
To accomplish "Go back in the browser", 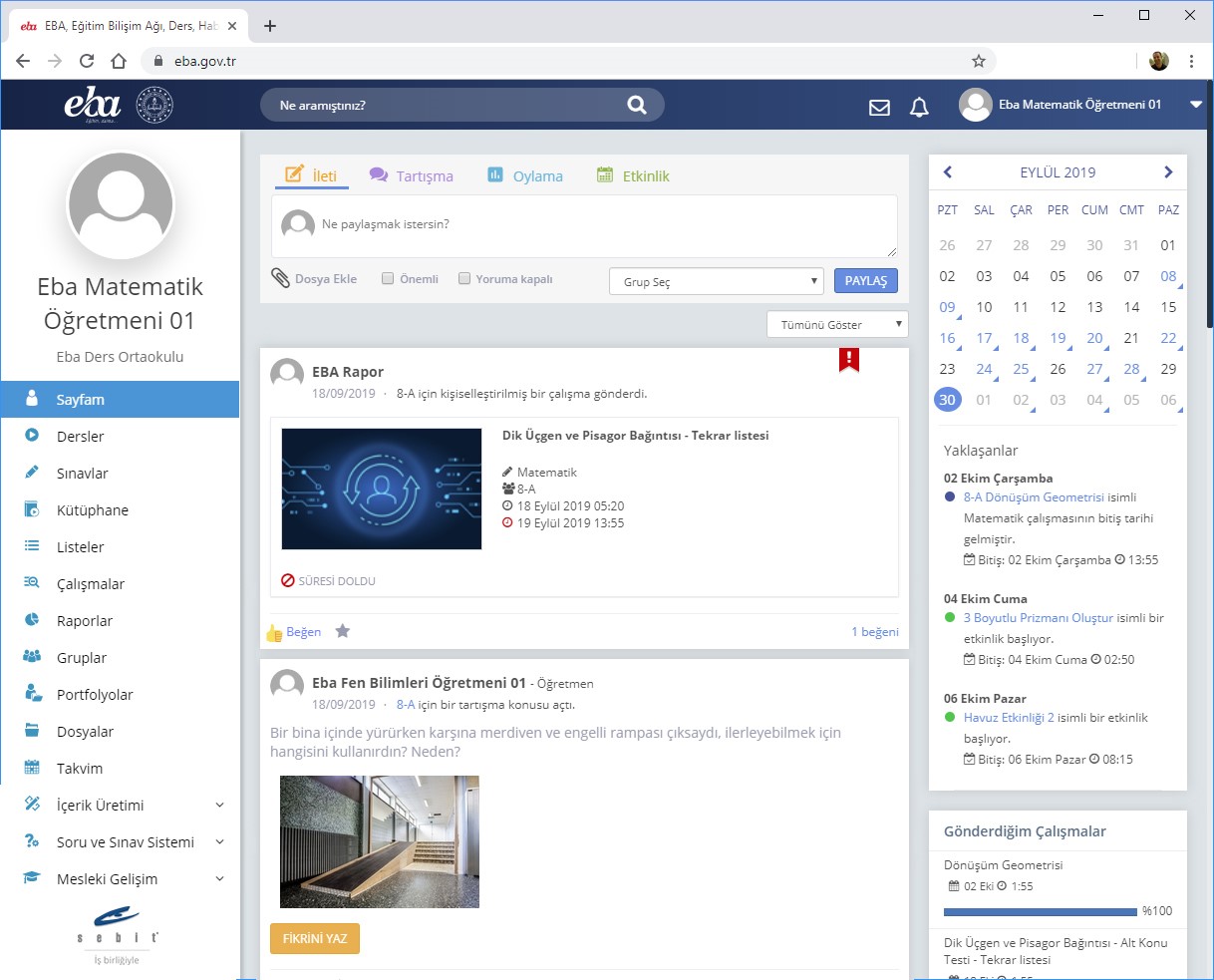I will pos(23,61).
